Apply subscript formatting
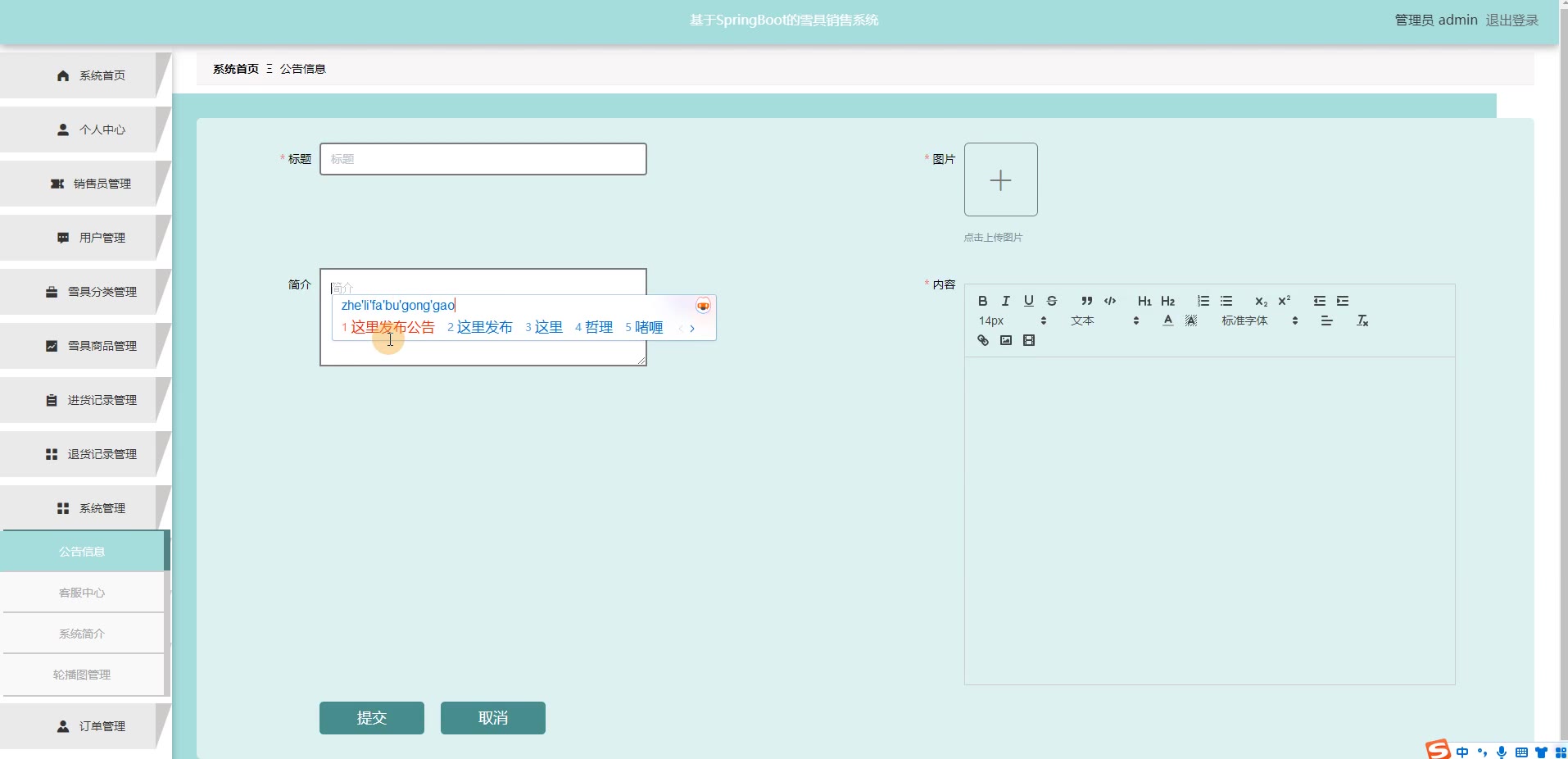The height and width of the screenshot is (759, 1568). pos(1262,301)
